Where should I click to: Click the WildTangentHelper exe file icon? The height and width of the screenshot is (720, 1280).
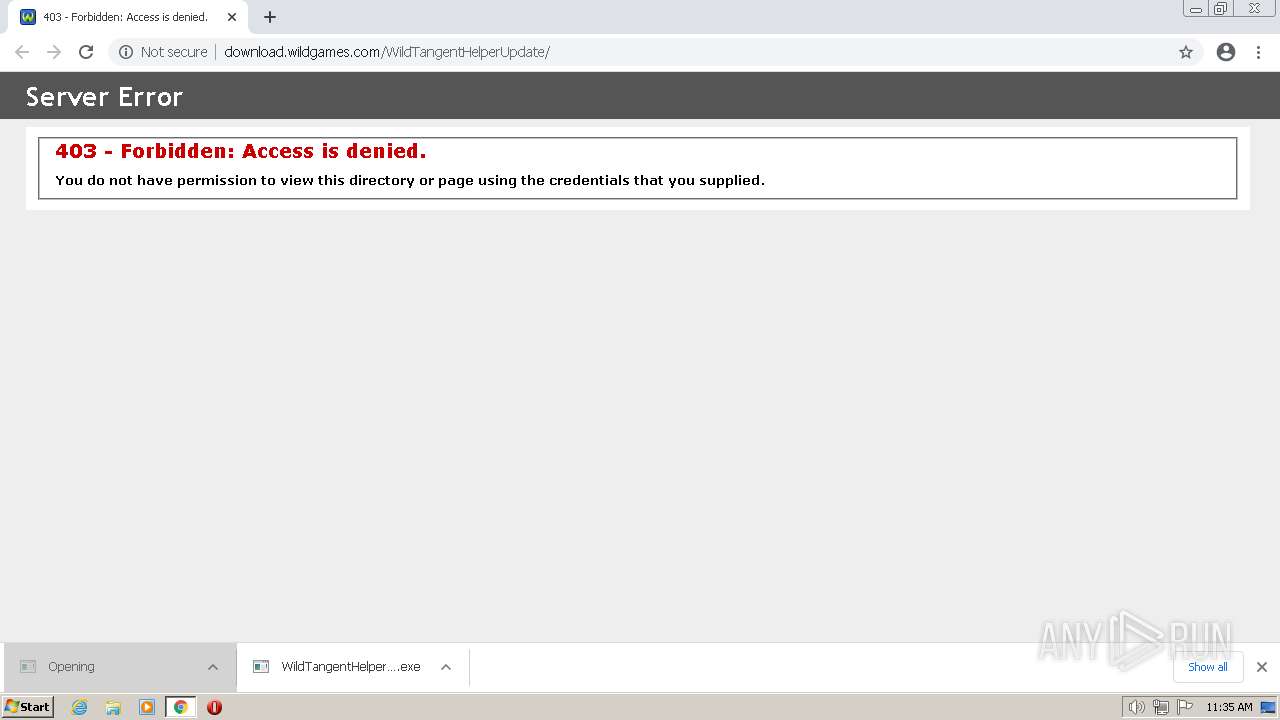click(x=261, y=667)
